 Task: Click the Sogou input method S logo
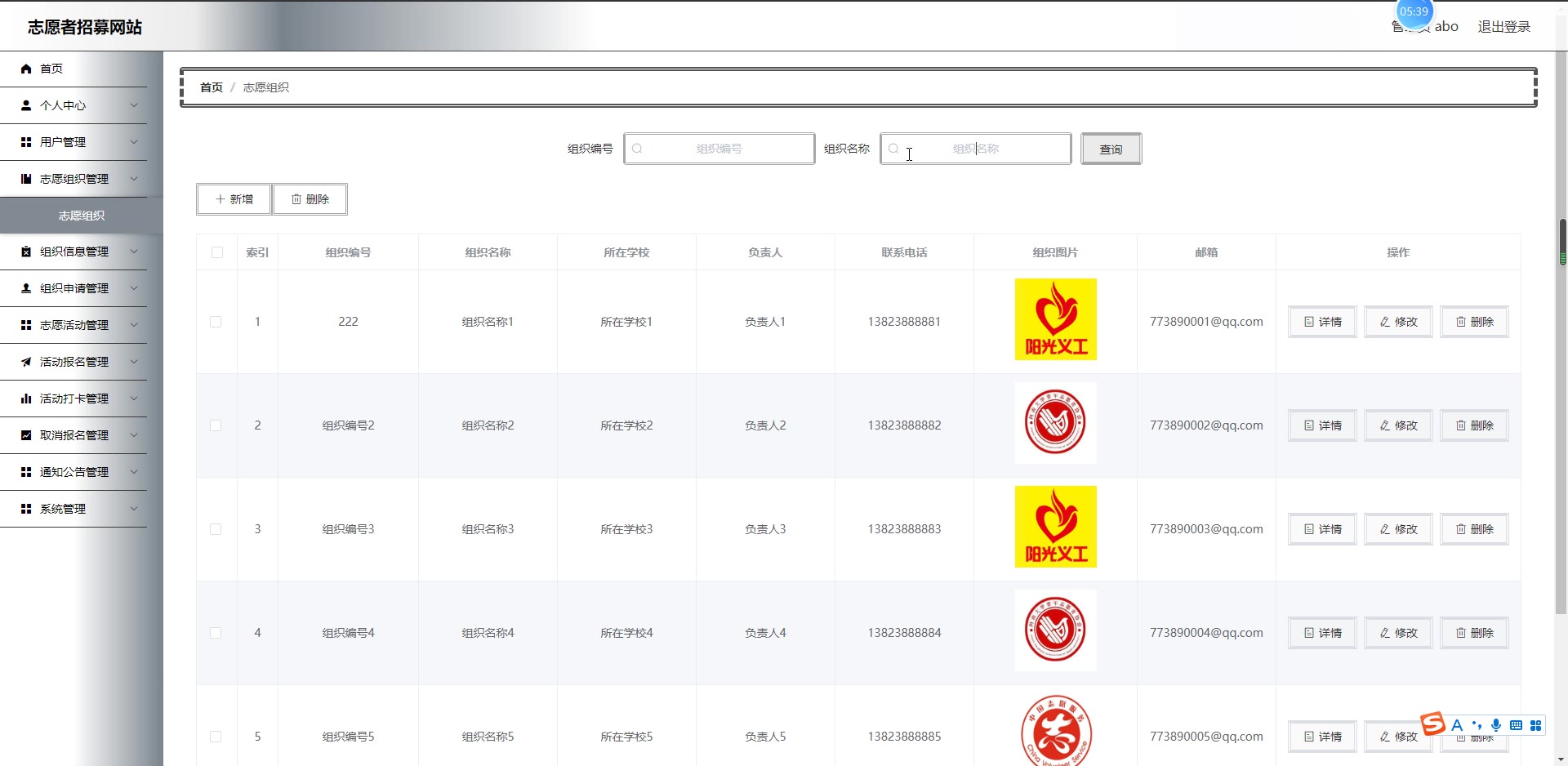coord(1432,724)
